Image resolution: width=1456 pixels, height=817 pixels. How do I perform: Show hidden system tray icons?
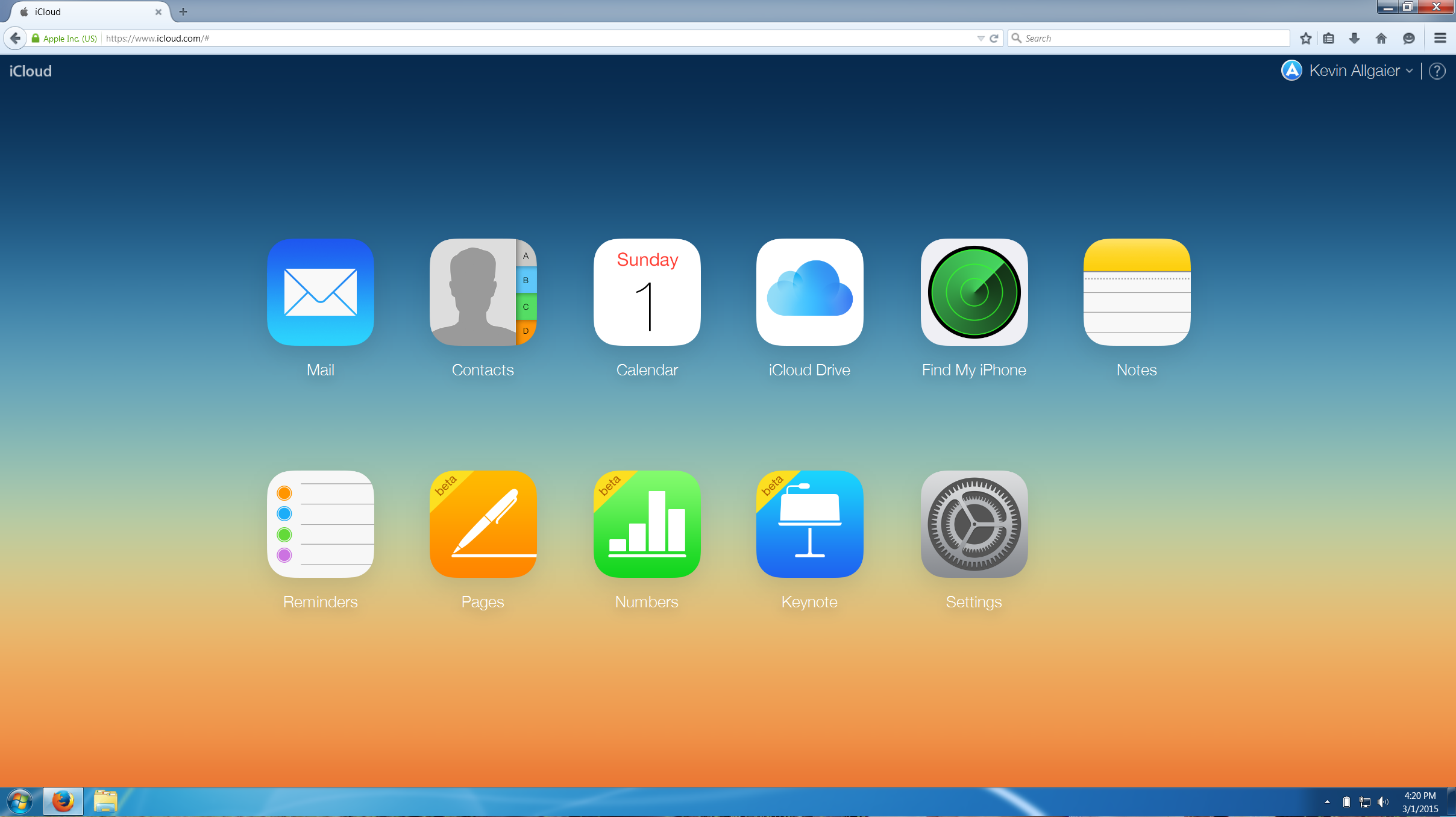[1327, 802]
